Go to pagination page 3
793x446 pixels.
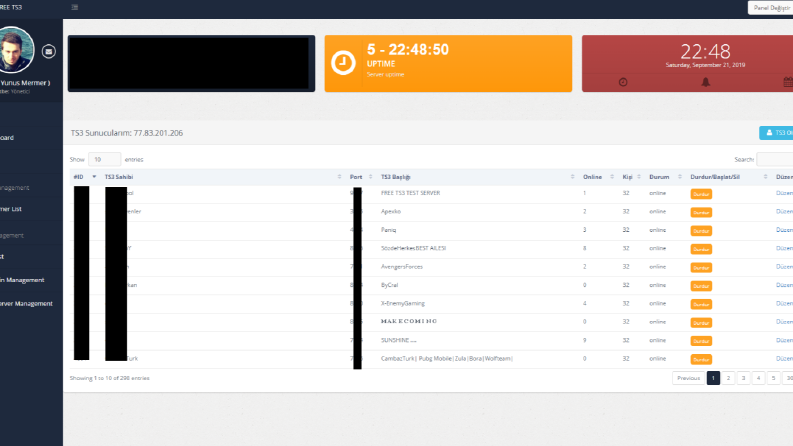pyautogui.click(x=743, y=378)
